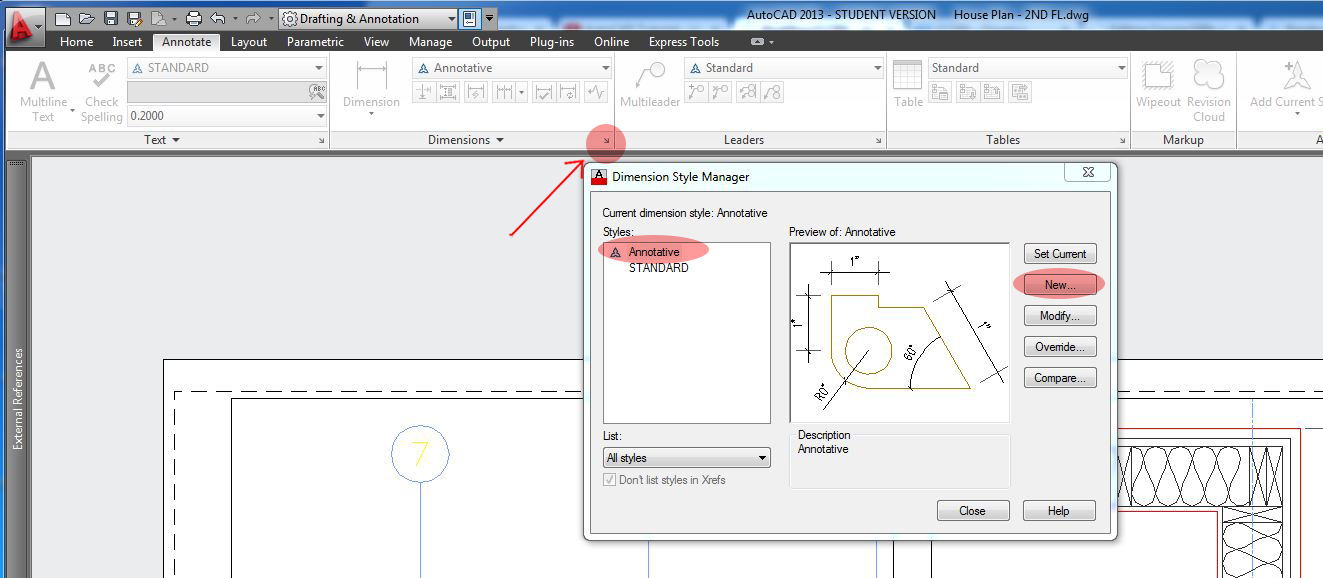Image resolution: width=1323 pixels, height=578 pixels.
Task: Open the Annotative dimension style dropdown
Action: tap(512, 68)
